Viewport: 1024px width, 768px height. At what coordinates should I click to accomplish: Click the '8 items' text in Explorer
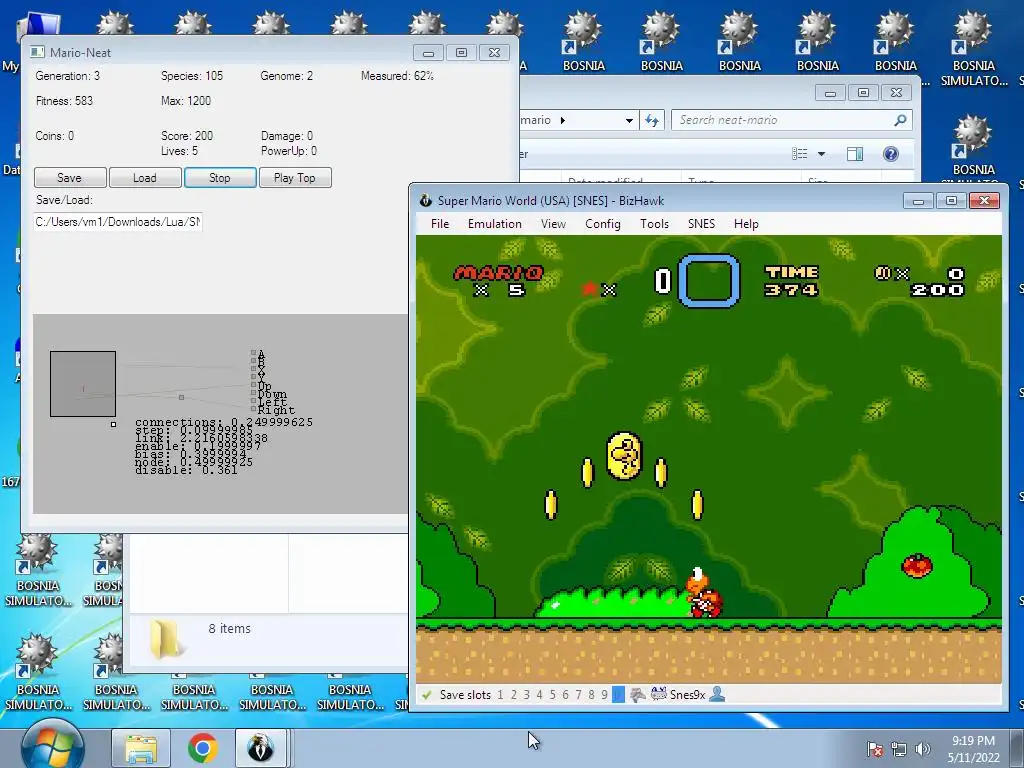[229, 628]
